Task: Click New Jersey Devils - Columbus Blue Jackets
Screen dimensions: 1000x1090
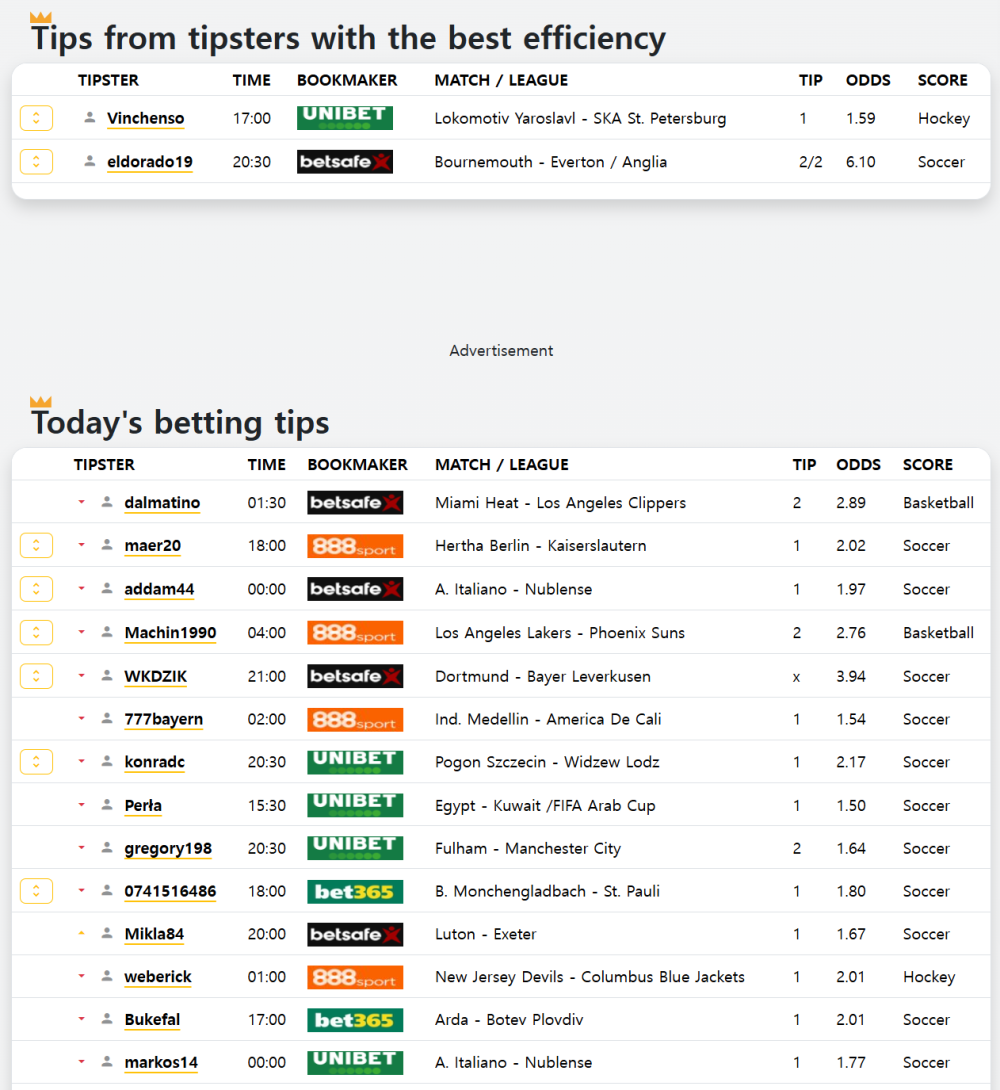Action: [x=589, y=977]
